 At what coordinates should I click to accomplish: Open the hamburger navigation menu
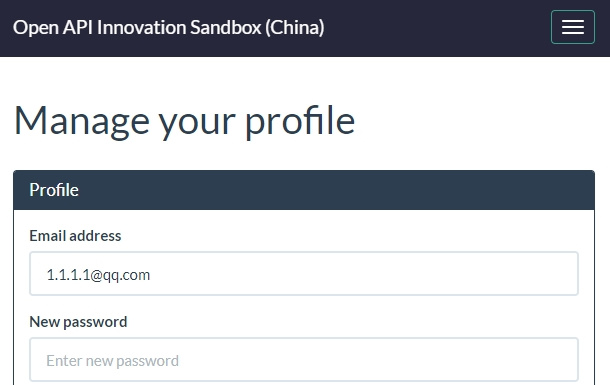(573, 27)
